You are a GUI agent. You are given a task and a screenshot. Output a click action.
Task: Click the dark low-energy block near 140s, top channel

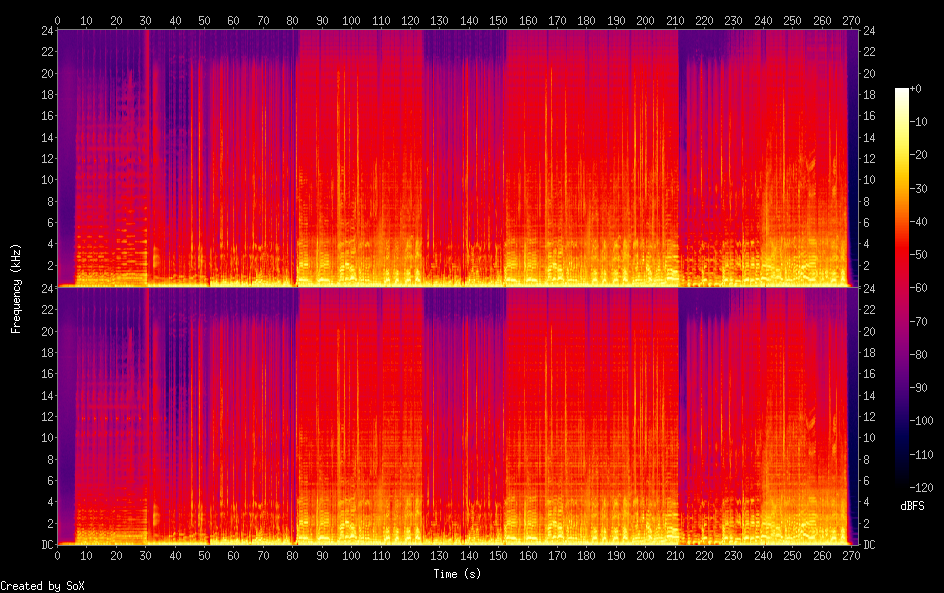464,45
